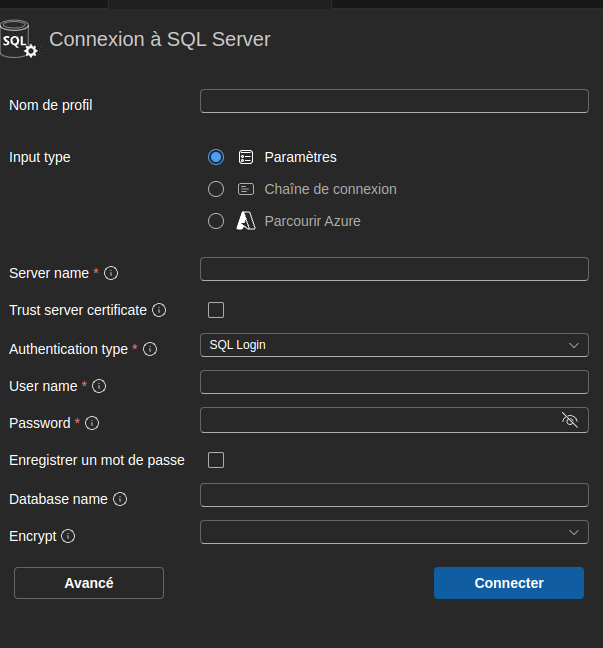
Task: Open the Authentication type SQL Login dropdown
Action: click(x=394, y=345)
